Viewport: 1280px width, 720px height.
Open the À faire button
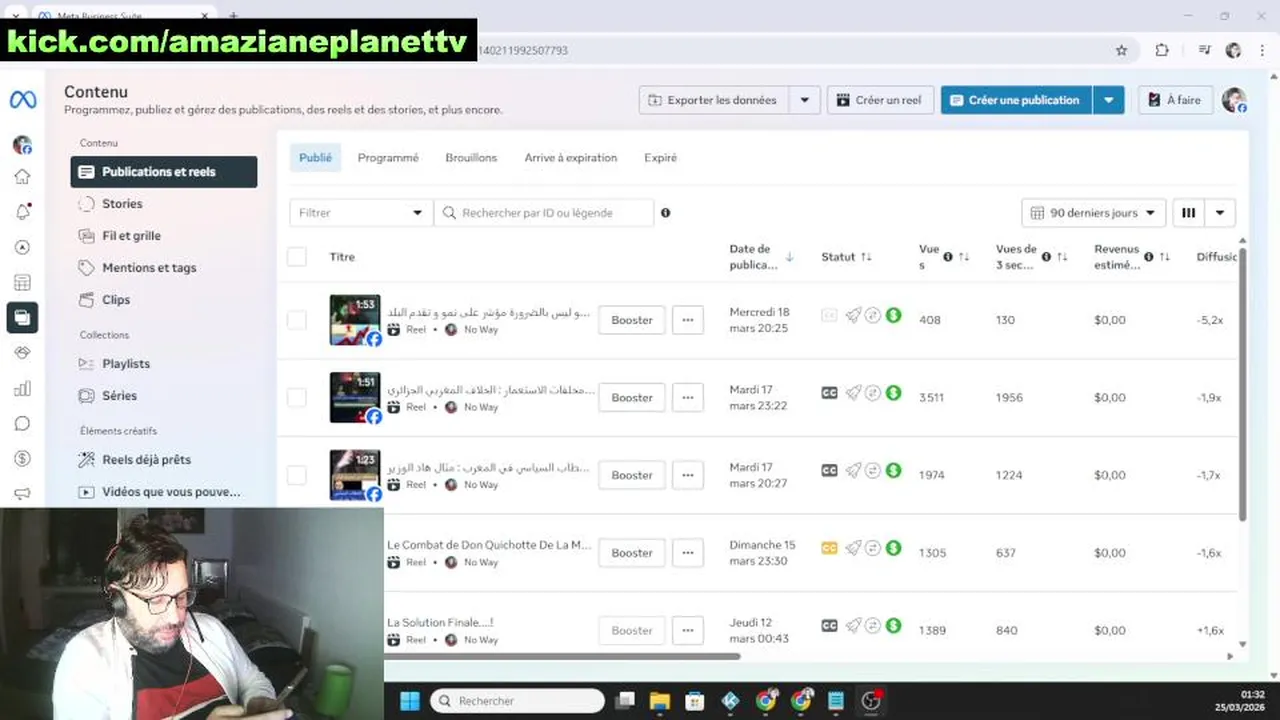[1175, 100]
